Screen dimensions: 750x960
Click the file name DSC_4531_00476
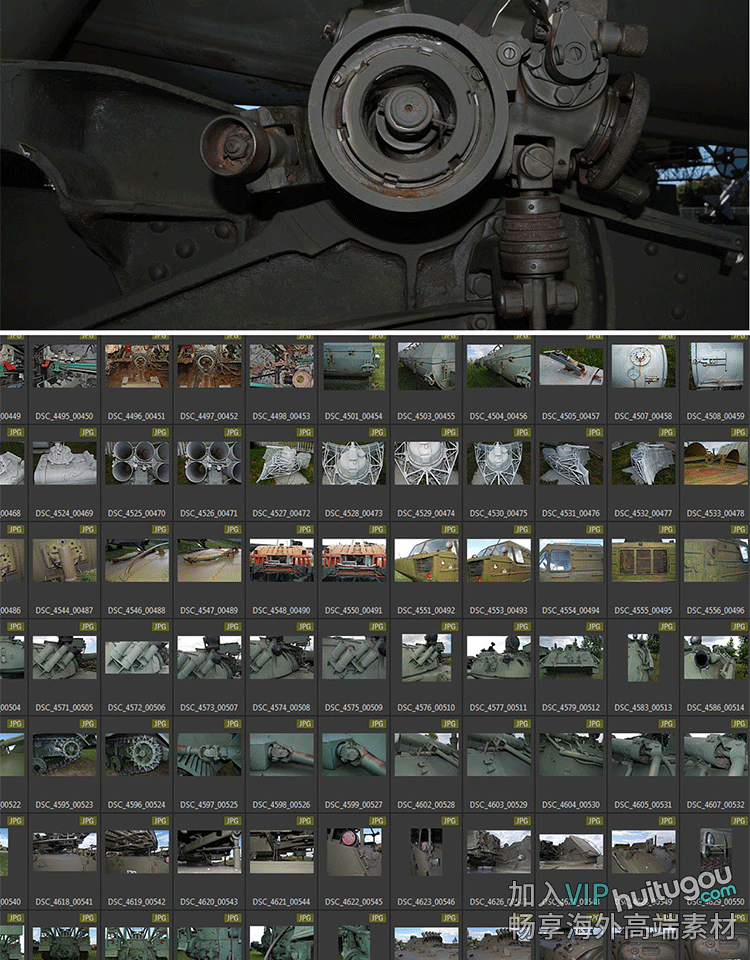[x=571, y=513]
